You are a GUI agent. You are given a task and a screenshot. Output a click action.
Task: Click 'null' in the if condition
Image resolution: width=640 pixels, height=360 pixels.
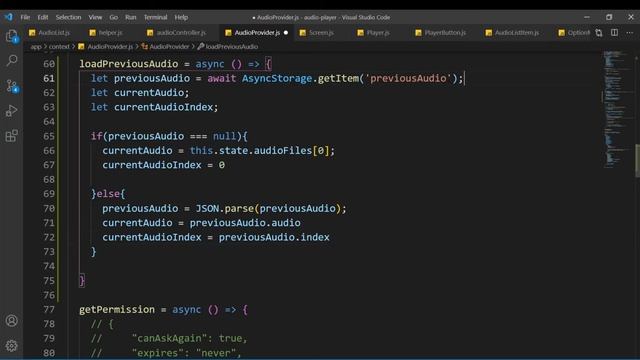pyautogui.click(x=224, y=136)
